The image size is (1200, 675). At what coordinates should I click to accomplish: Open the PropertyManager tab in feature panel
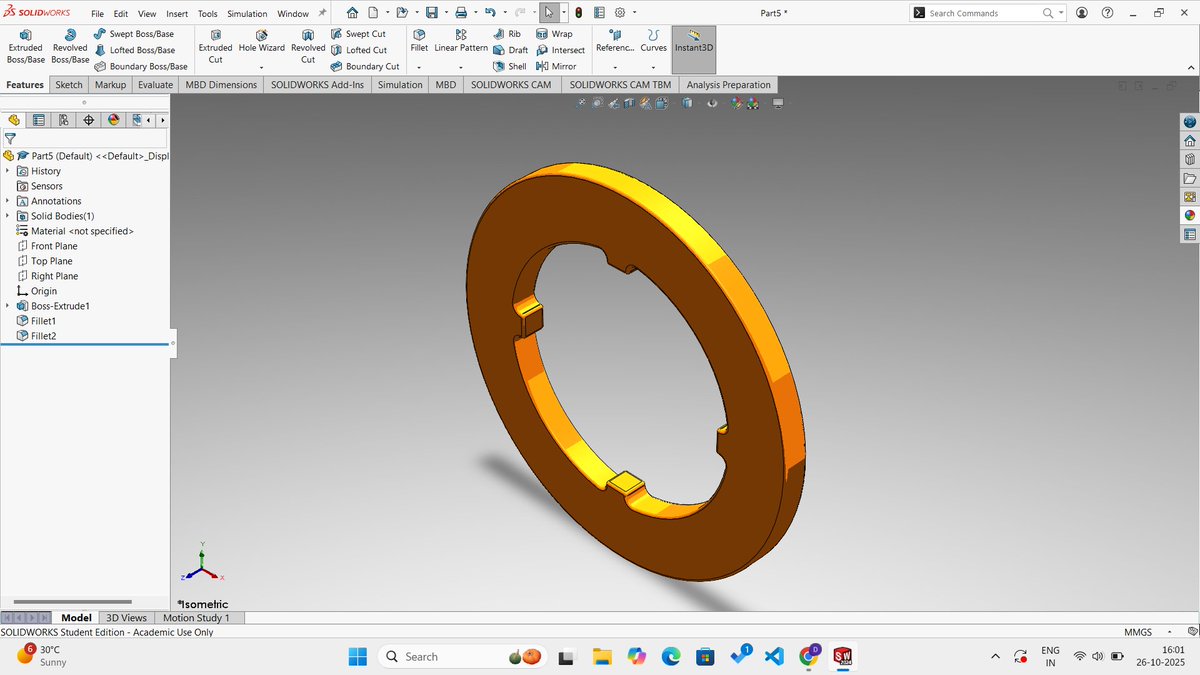pyautogui.click(x=39, y=120)
